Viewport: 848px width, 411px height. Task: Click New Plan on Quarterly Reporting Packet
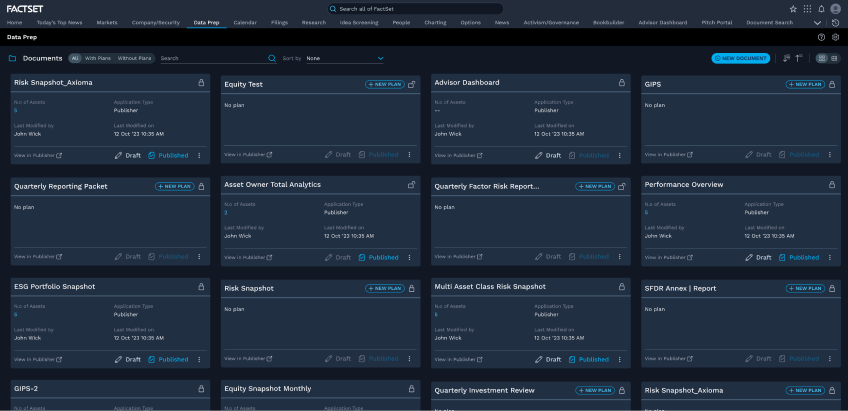175,187
